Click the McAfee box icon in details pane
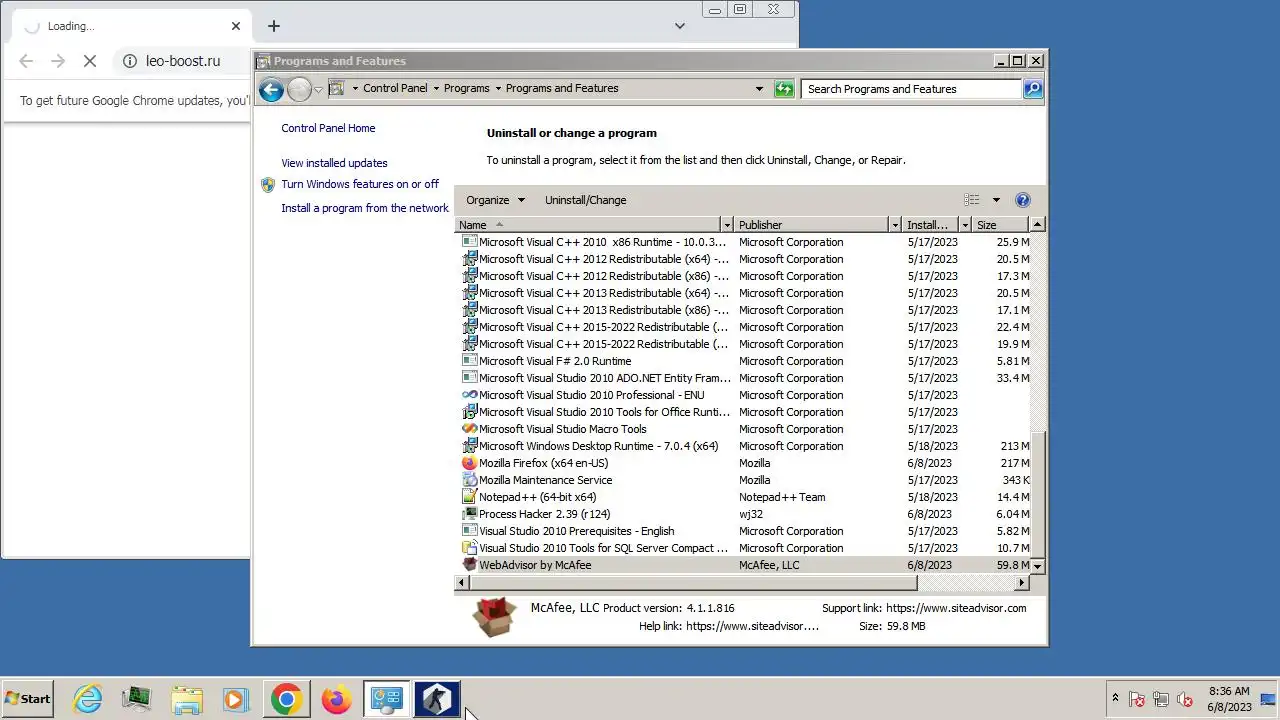 494,617
